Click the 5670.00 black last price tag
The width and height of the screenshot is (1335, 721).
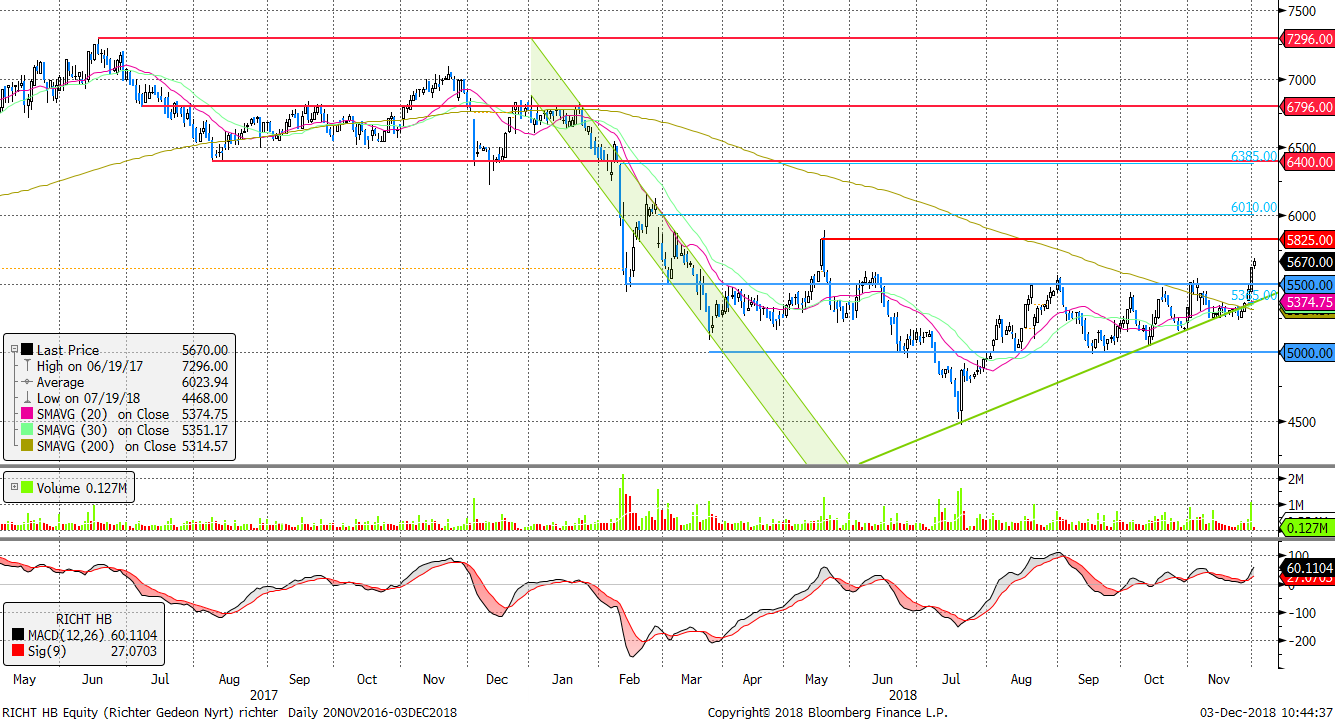1307,261
